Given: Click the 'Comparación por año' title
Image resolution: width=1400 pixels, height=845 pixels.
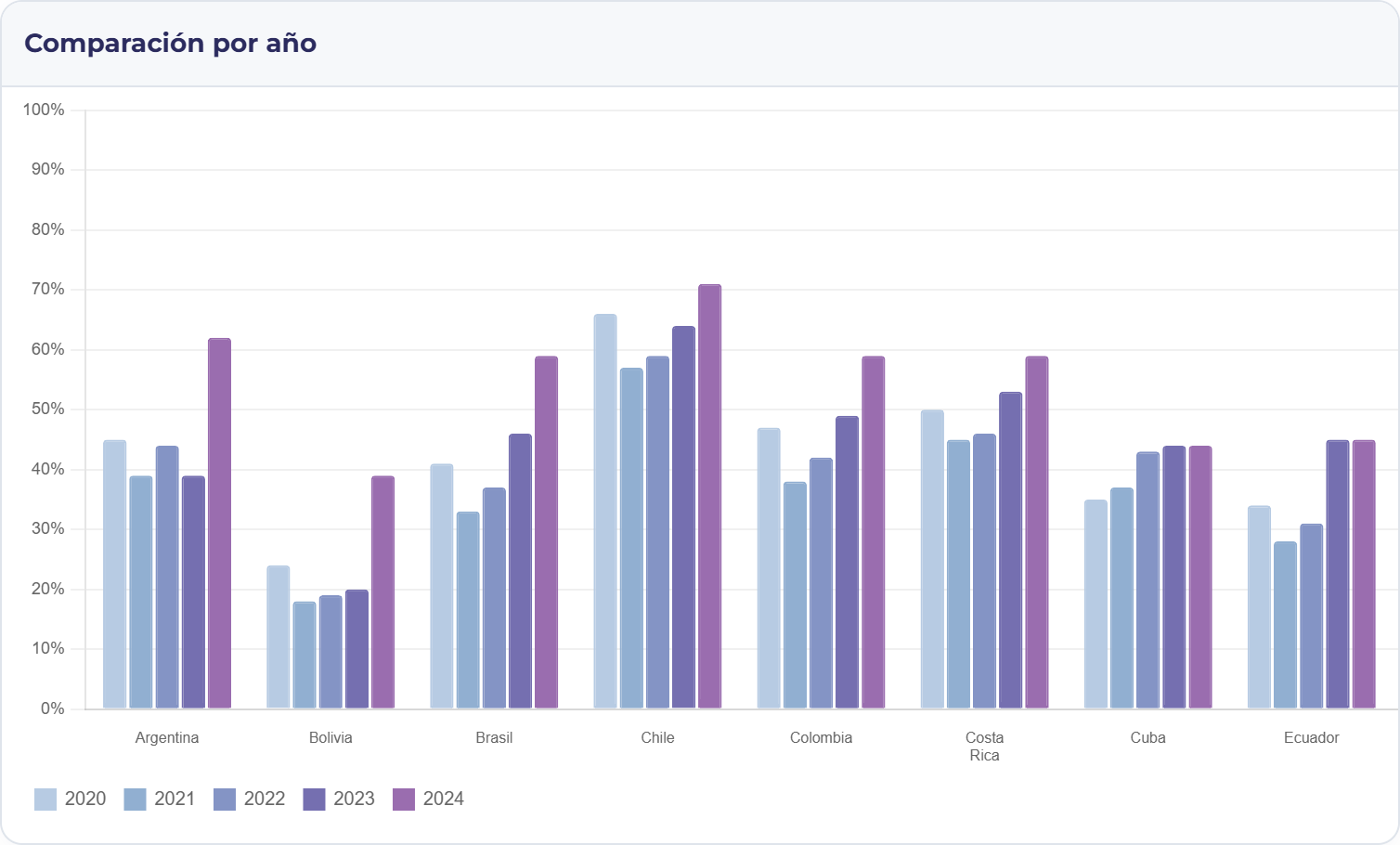Looking at the screenshot, I should tap(171, 44).
